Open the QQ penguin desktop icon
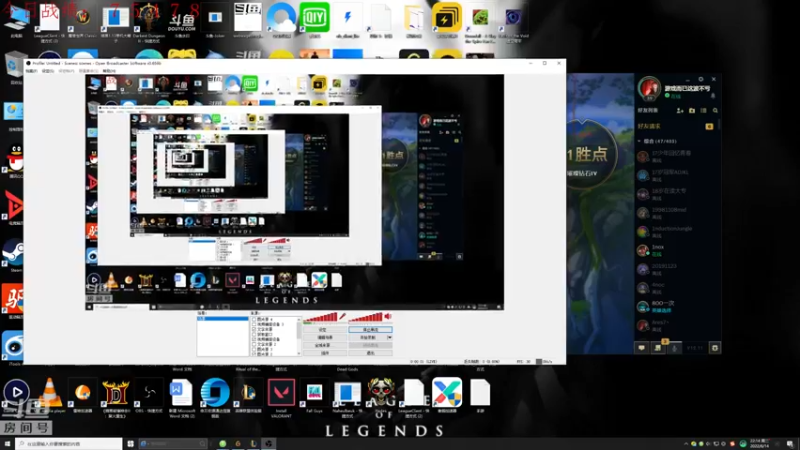The image size is (800, 450). (x=15, y=159)
